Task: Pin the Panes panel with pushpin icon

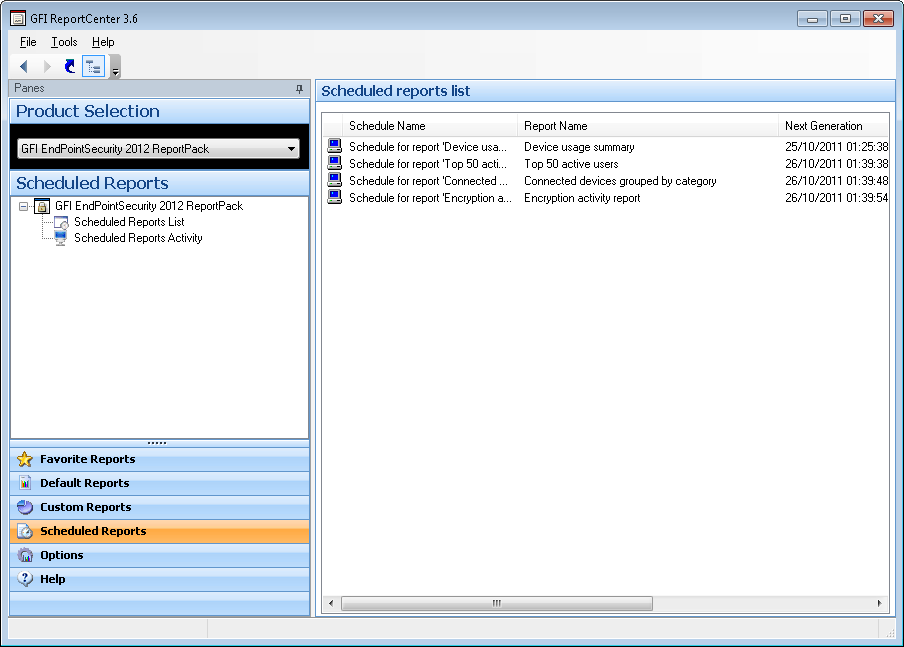Action: (299, 89)
